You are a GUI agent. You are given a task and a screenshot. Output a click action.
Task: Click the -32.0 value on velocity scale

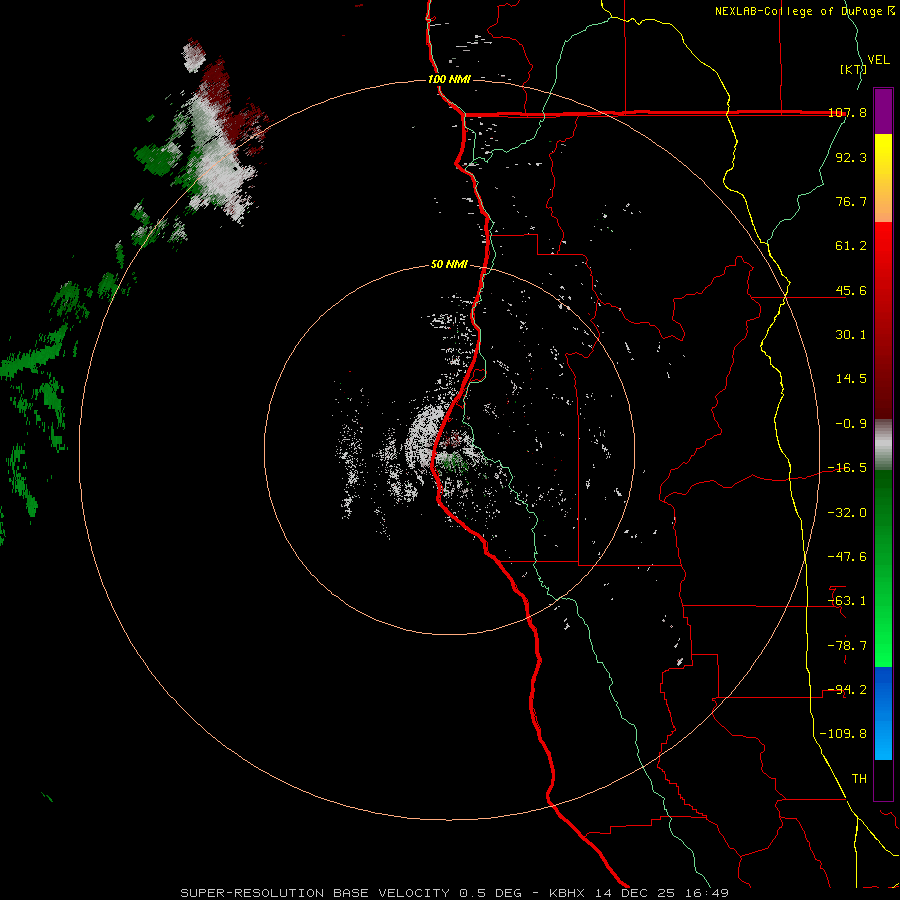pos(848,513)
